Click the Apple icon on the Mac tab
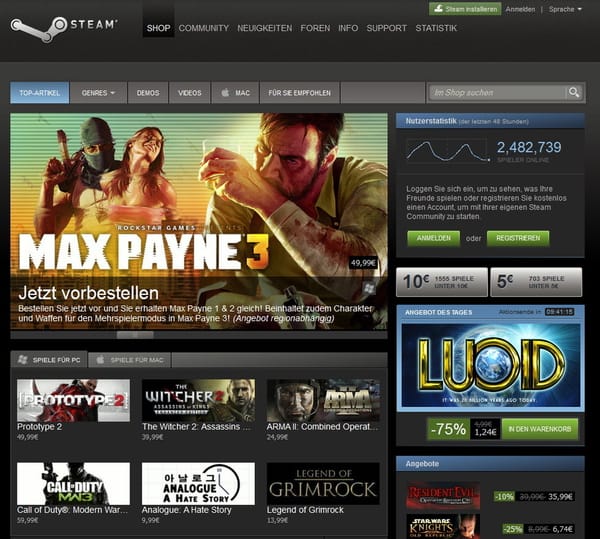This screenshot has height=539, width=600. click(x=225, y=93)
